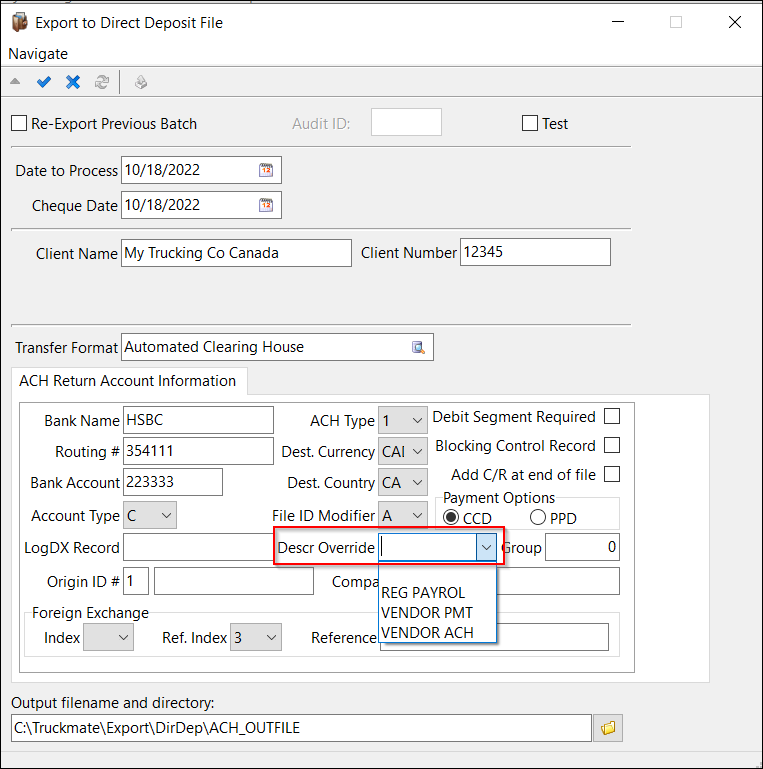Open Cheque Date calendar picker

pos(266,205)
